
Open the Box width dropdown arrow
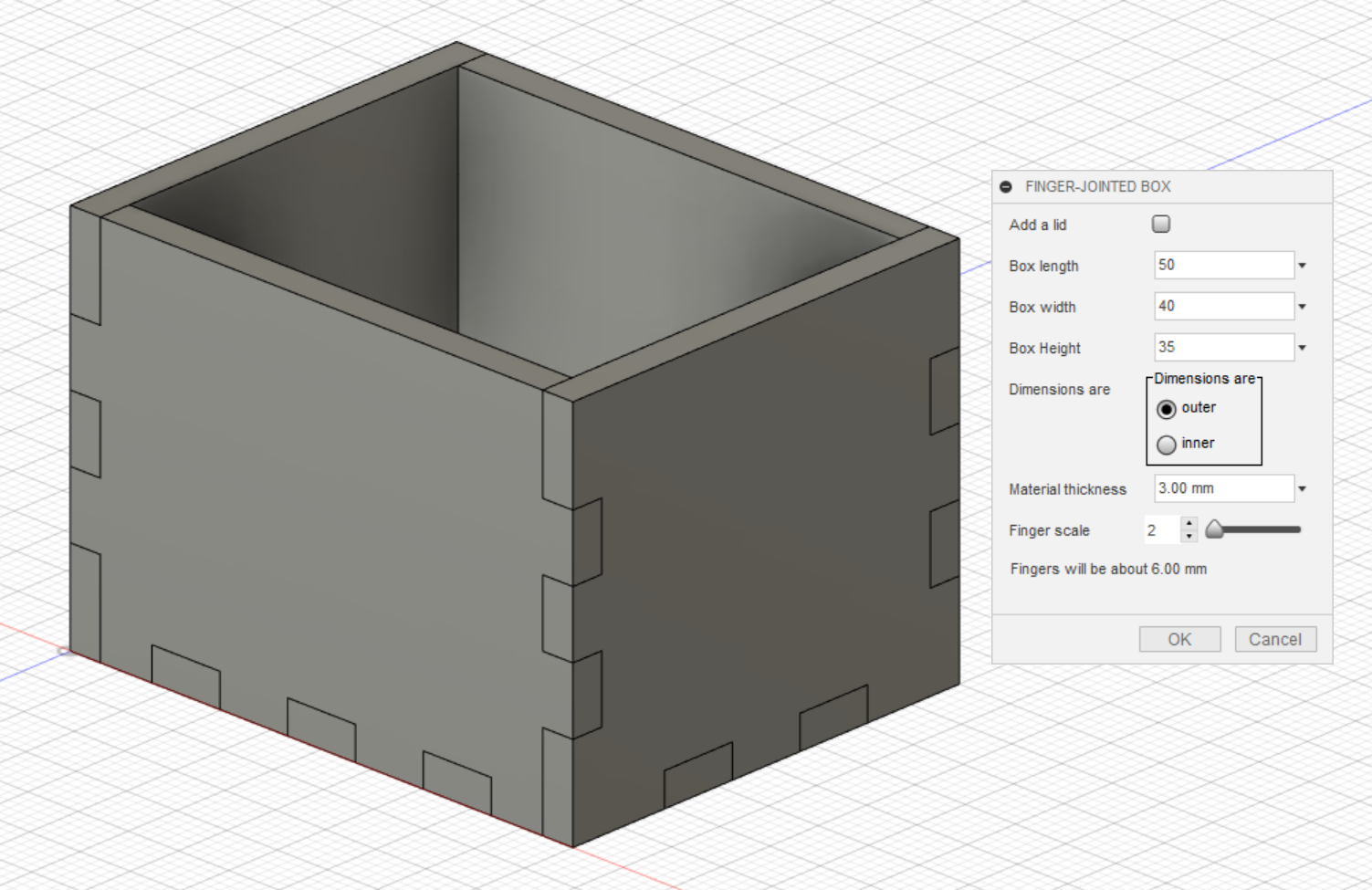pos(1303,307)
